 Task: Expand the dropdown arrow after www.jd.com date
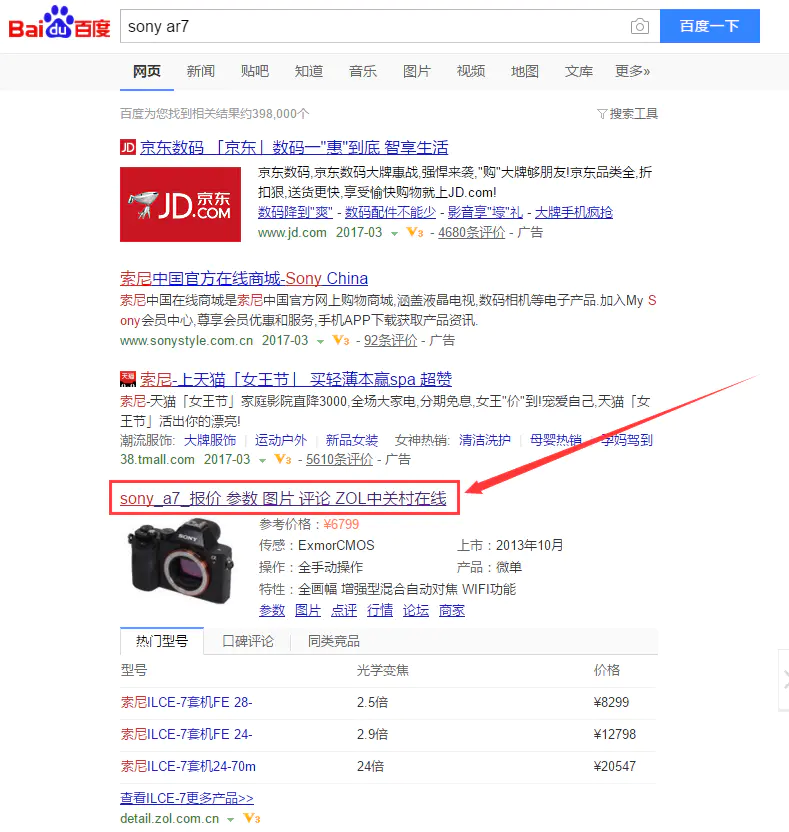[394, 233]
